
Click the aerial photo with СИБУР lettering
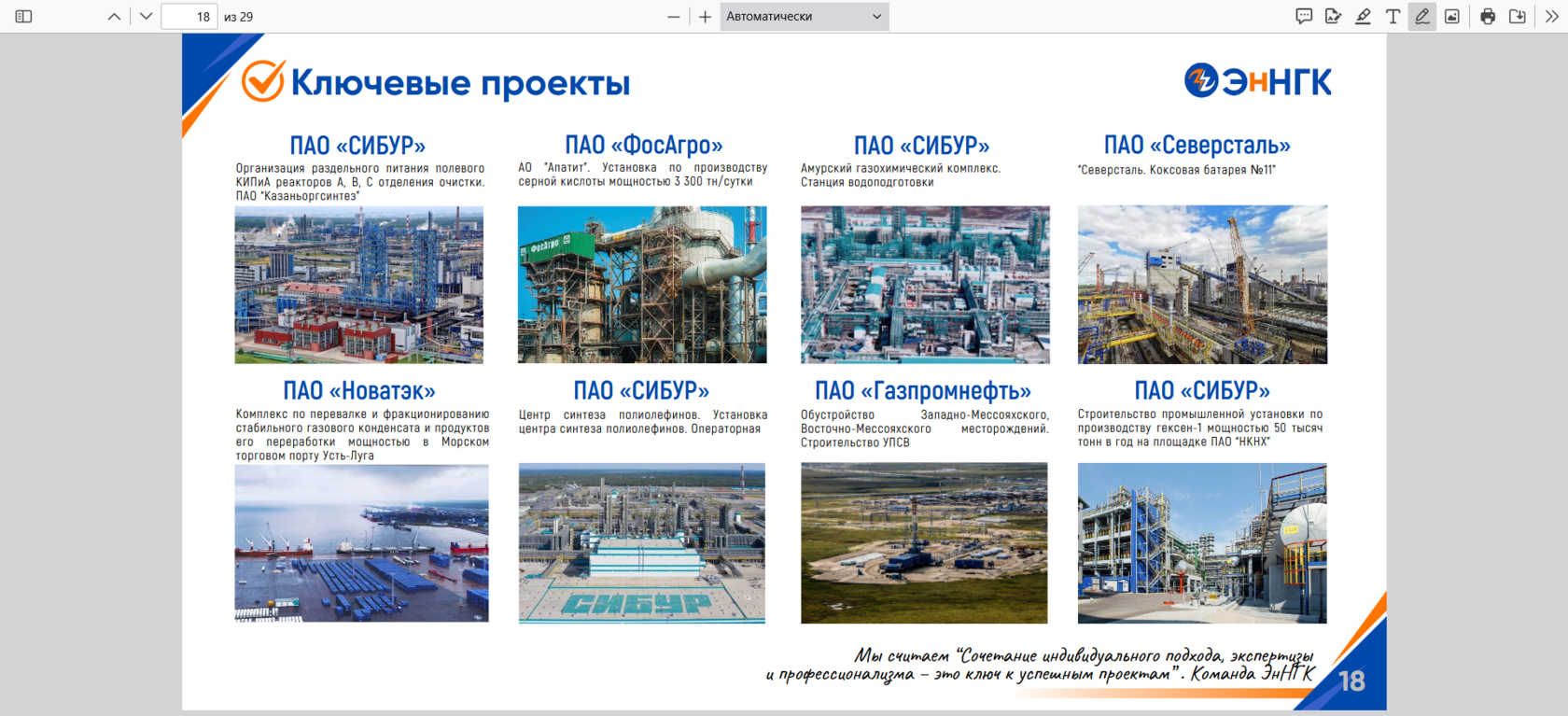pyautogui.click(x=642, y=543)
